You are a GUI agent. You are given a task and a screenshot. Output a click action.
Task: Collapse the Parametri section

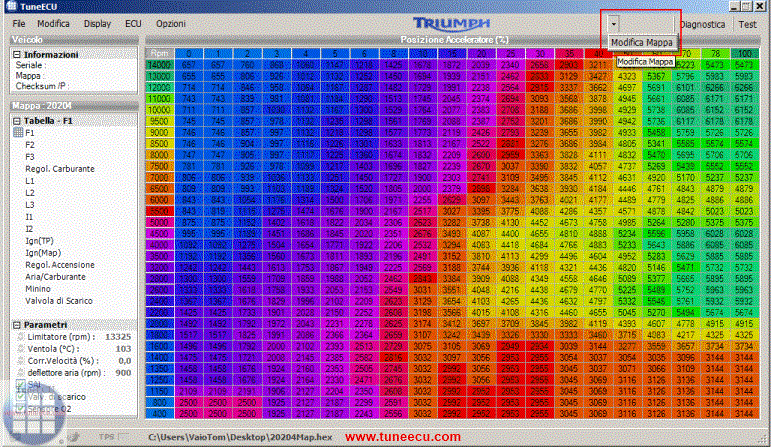coord(17,325)
